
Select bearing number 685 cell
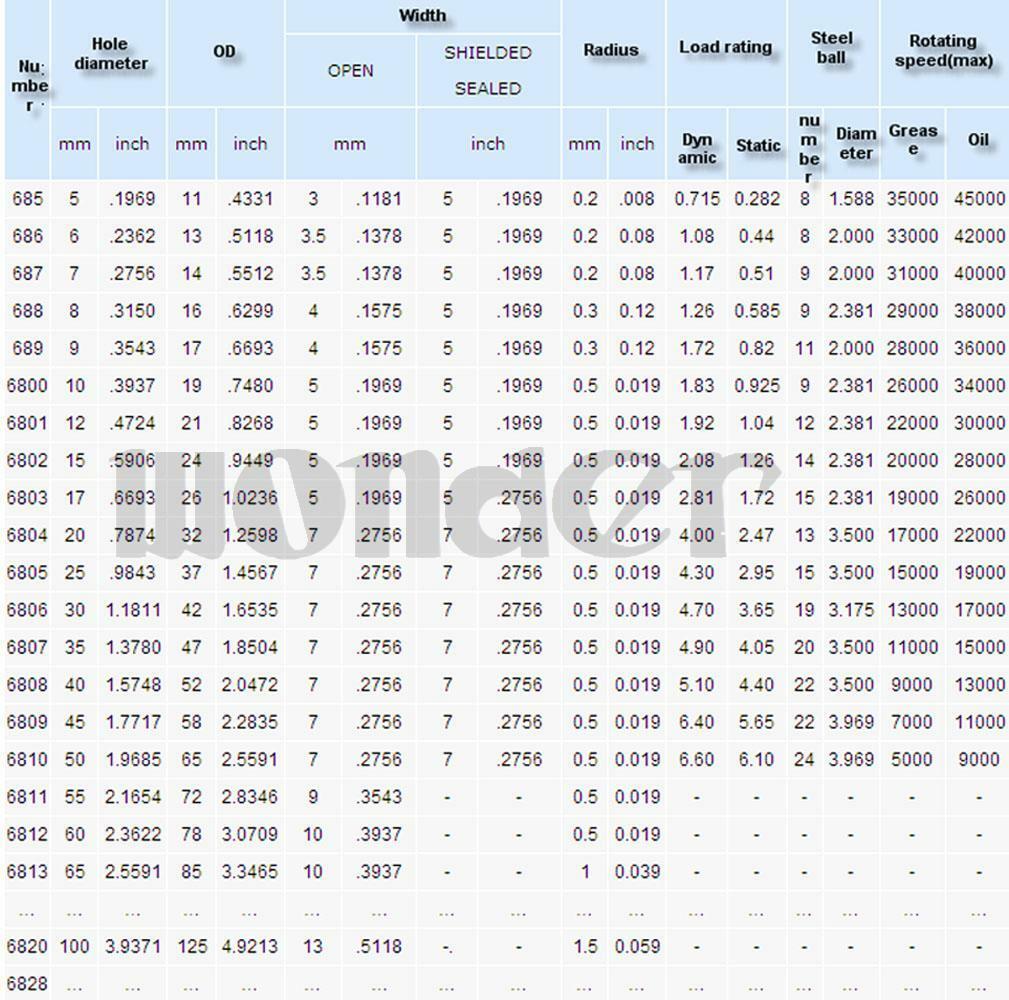(x=28, y=199)
